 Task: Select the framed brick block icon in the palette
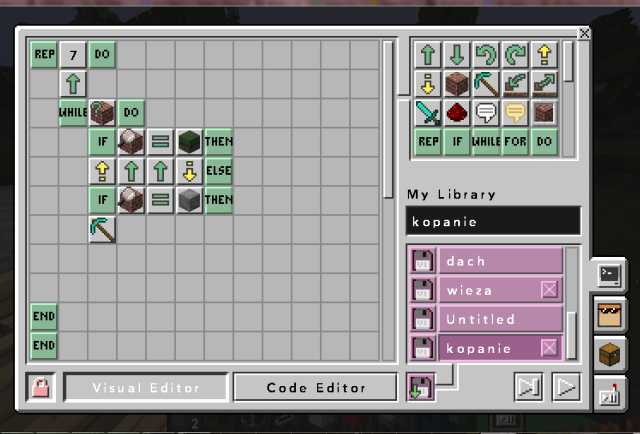point(544,113)
